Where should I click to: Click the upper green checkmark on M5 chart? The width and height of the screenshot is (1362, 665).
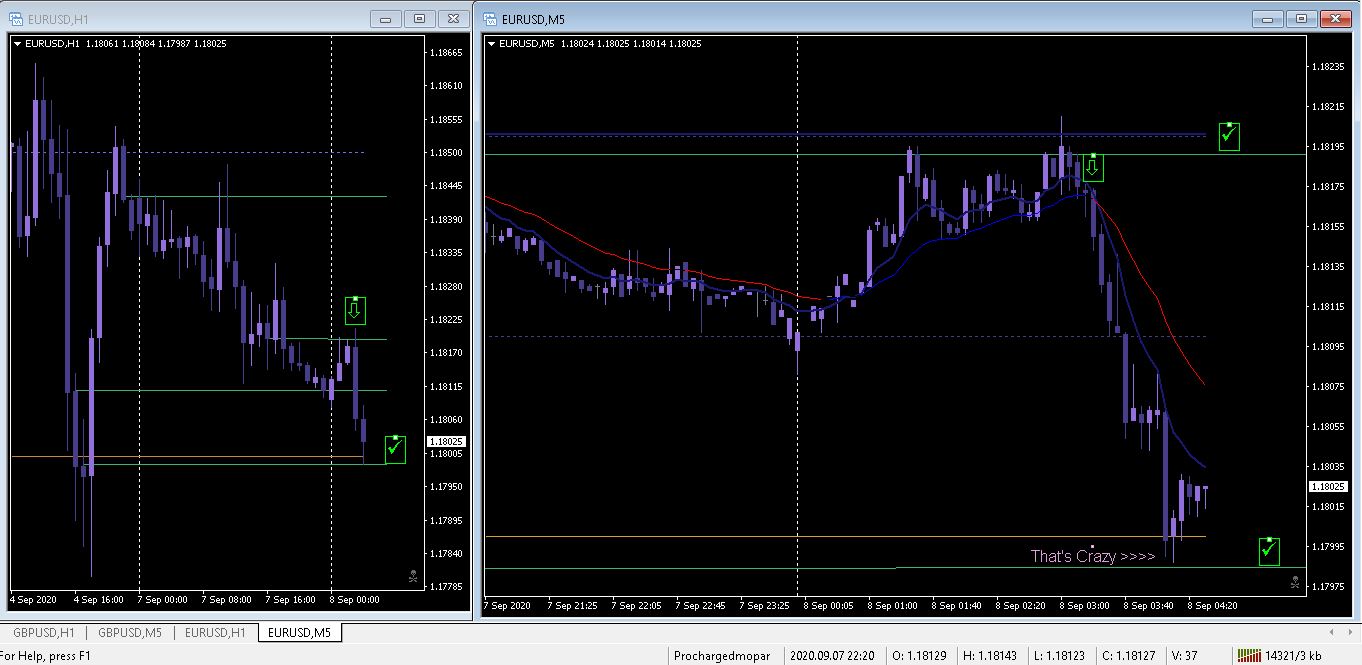1229,136
